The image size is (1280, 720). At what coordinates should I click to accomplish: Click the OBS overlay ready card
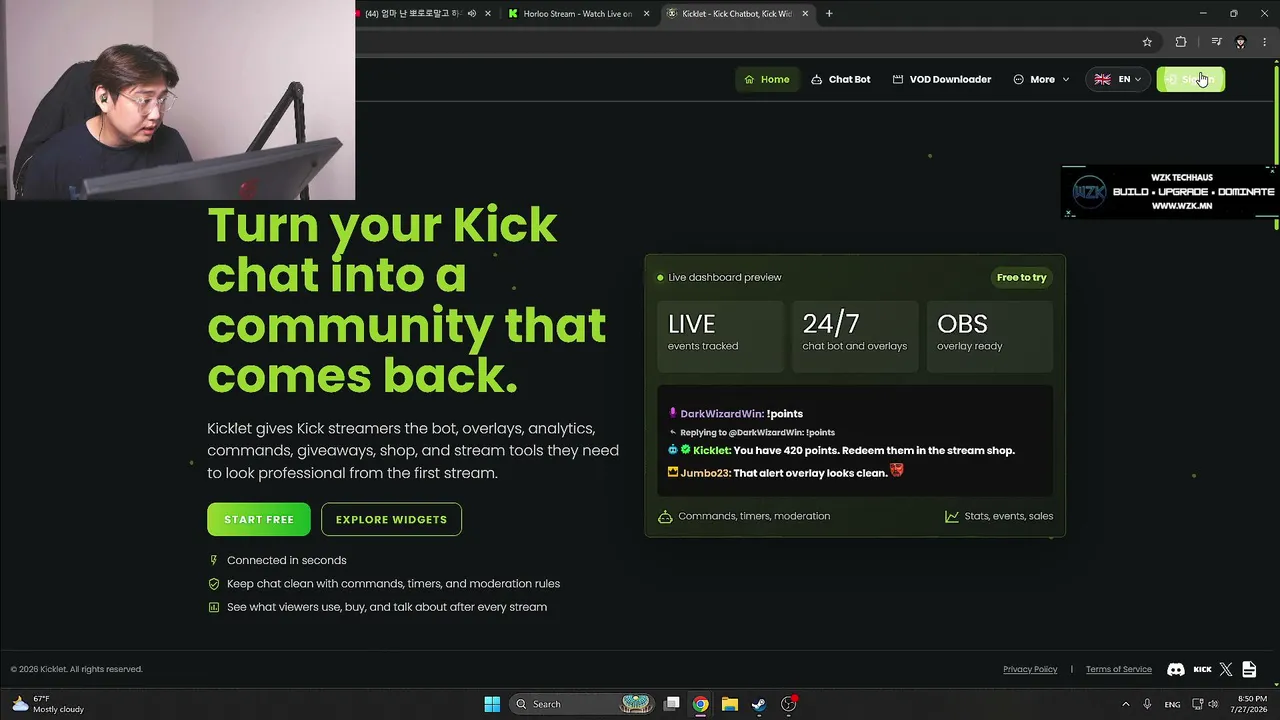(x=990, y=336)
